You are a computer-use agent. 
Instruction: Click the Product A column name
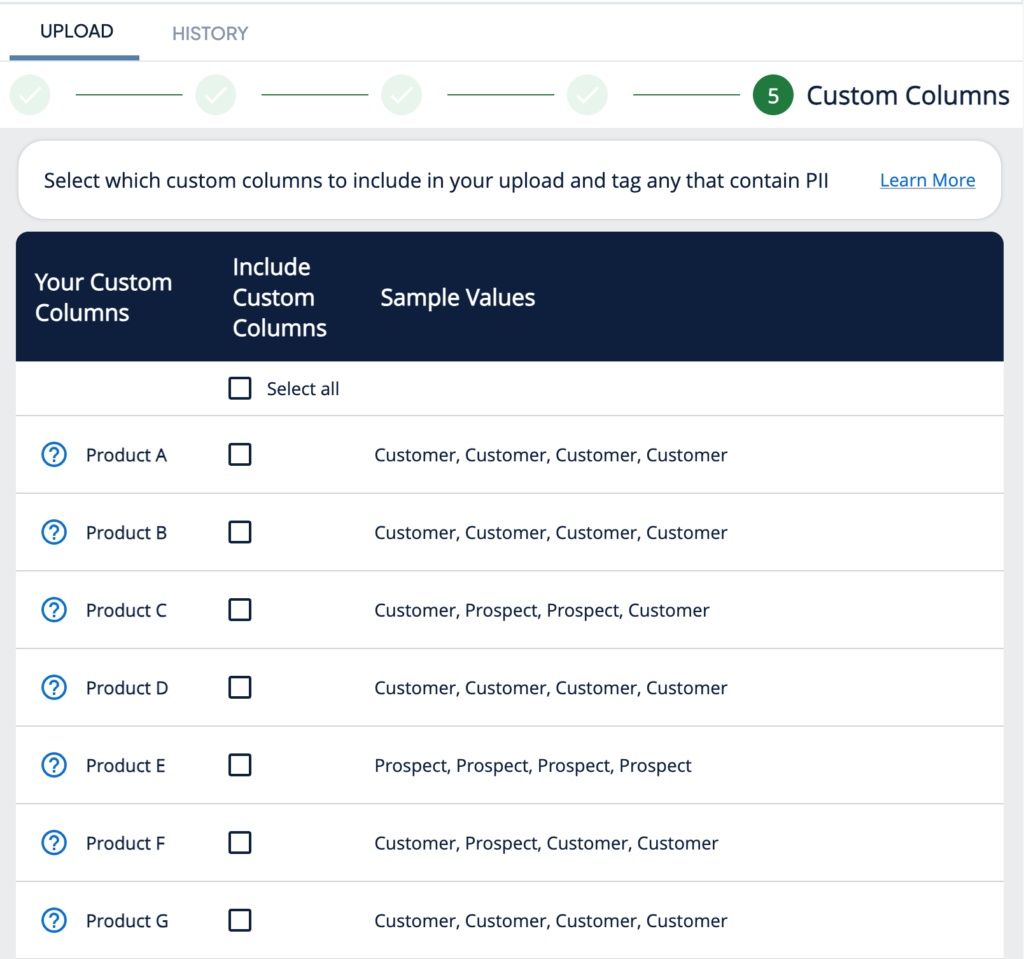127,455
